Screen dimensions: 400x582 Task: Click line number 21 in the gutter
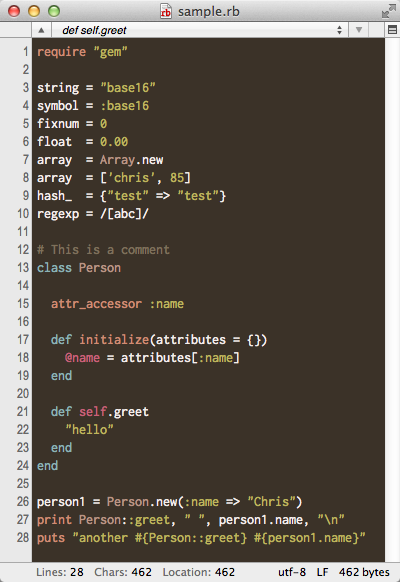pyautogui.click(x=23, y=412)
